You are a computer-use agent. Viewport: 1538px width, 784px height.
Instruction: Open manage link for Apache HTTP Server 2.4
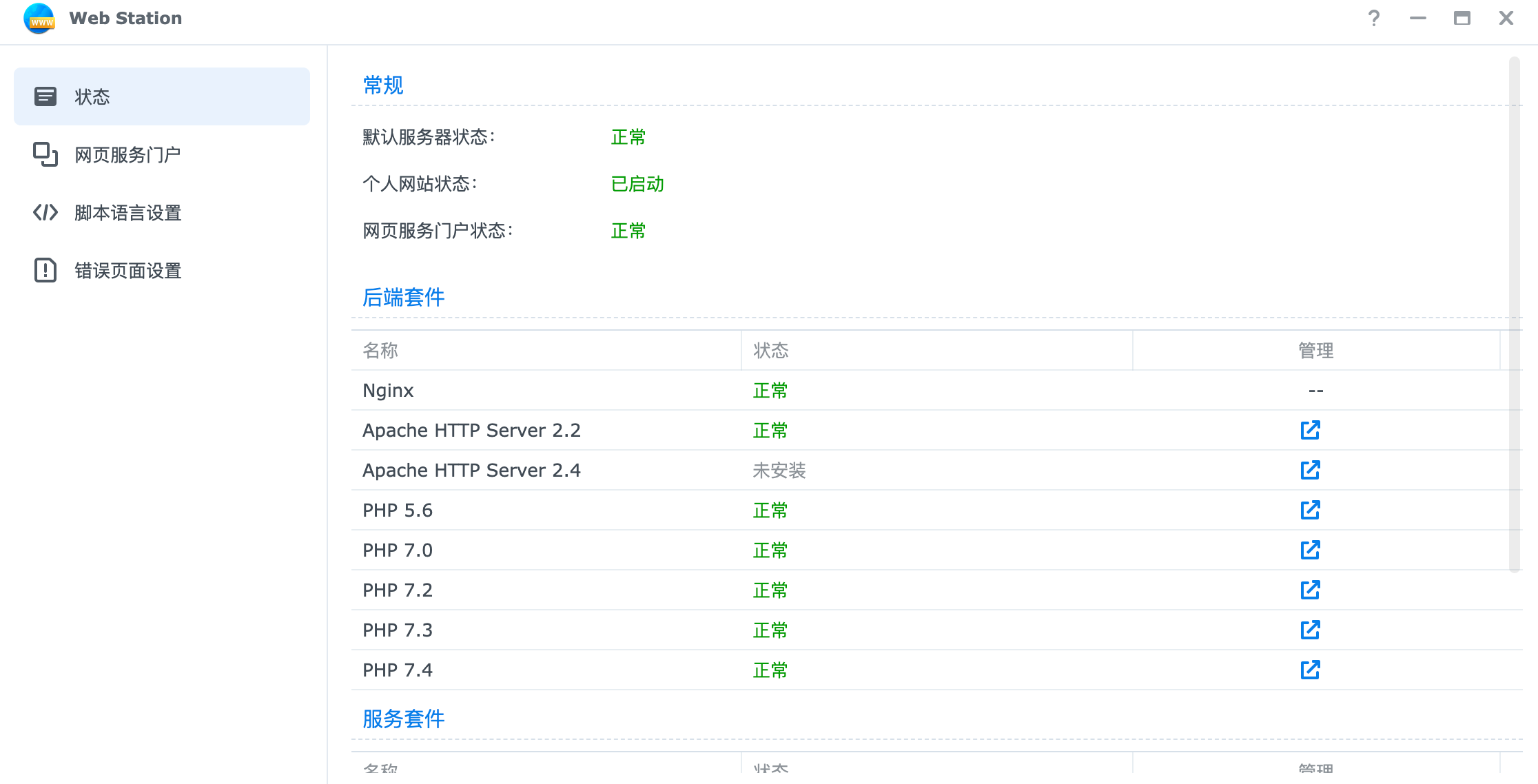1310,470
